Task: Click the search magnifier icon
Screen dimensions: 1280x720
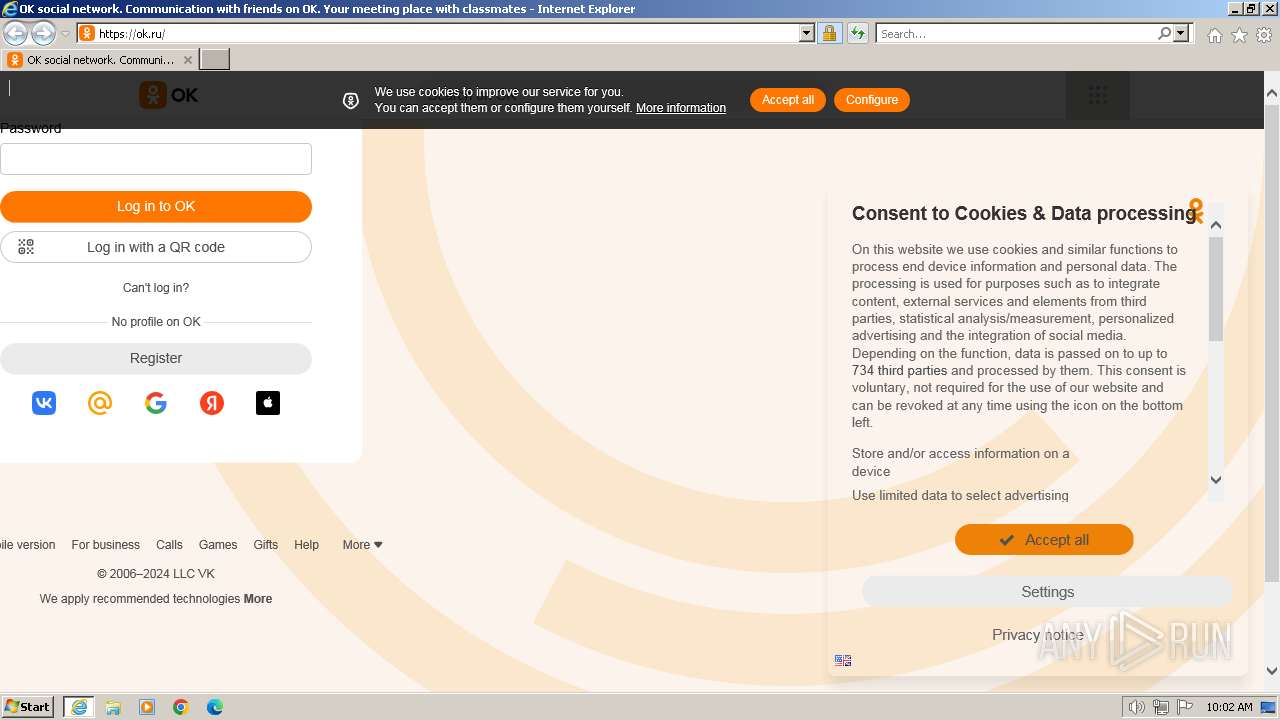Action: (1164, 33)
